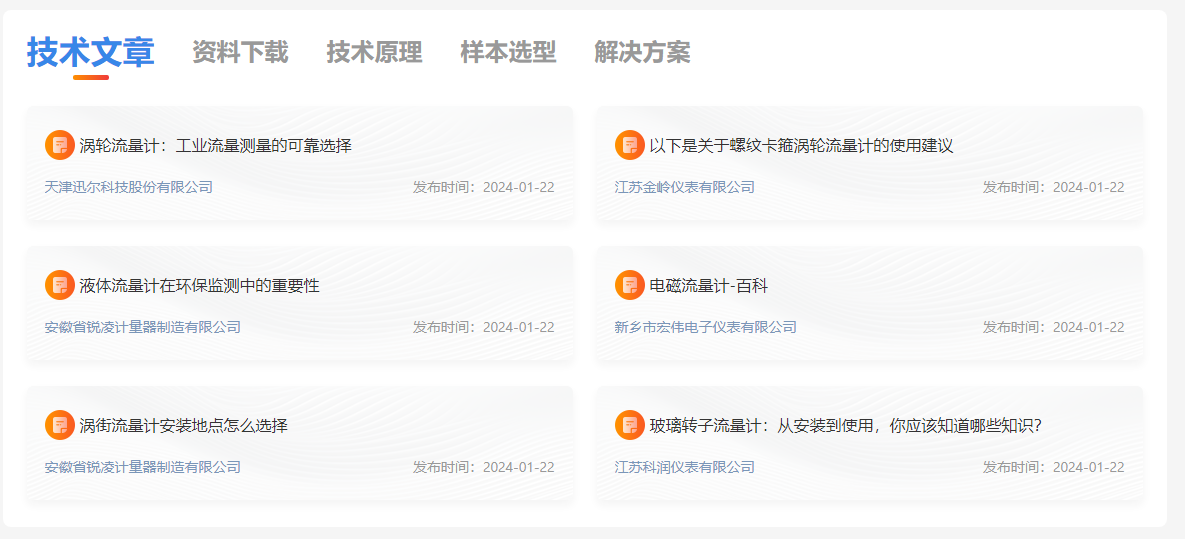
Task: Click publish date of 电磁流量计-百科 article
Action: pos(1054,327)
